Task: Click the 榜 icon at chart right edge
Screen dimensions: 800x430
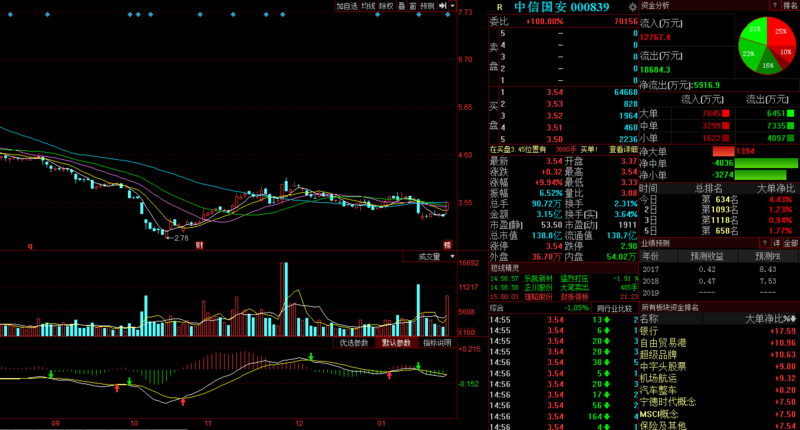Action: pos(447,244)
